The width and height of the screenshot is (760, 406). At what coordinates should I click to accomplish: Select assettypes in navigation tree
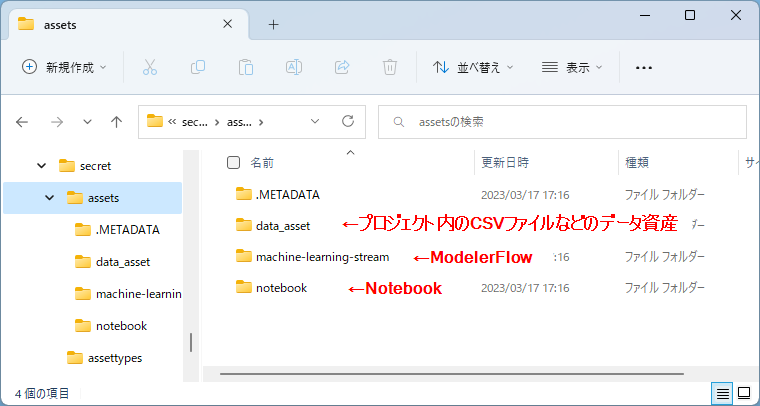tap(115, 359)
